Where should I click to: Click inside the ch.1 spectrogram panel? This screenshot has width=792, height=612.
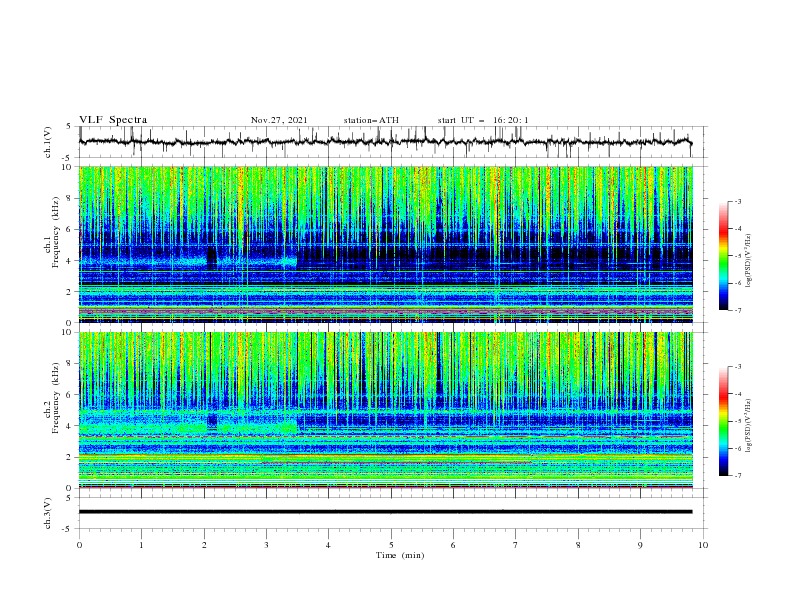pos(386,244)
